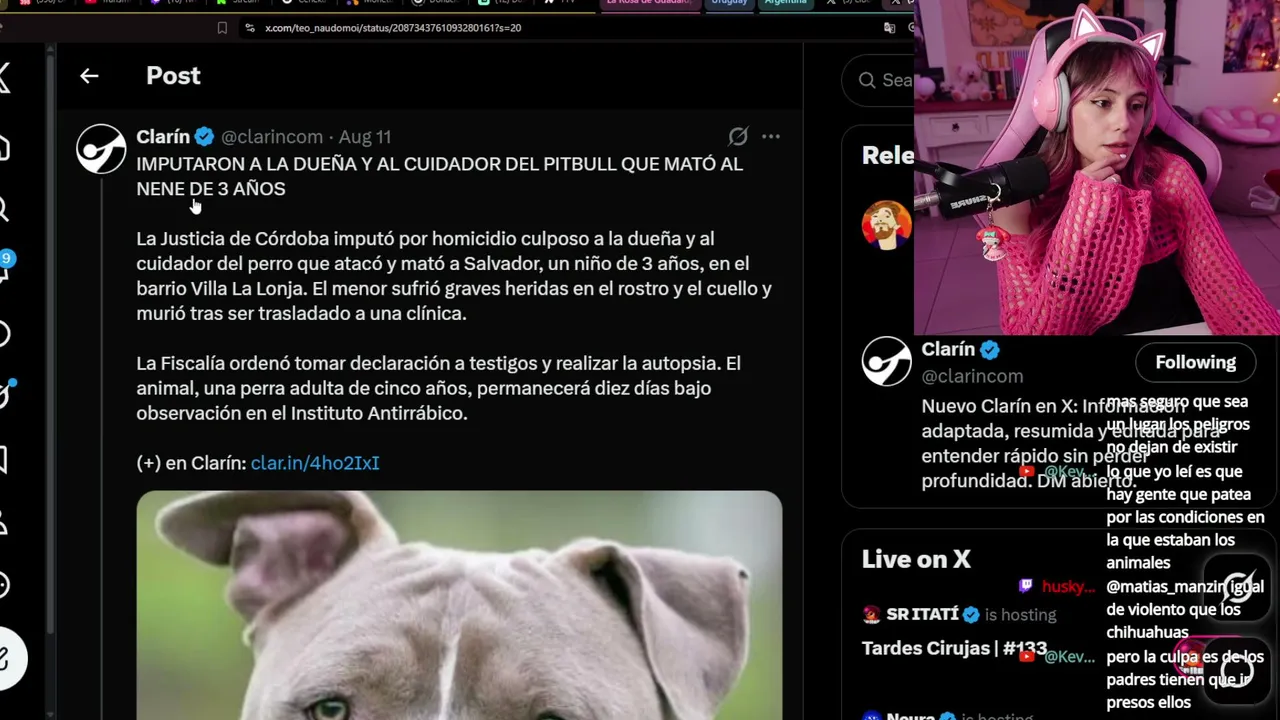The width and height of the screenshot is (1280, 720).
Task: Go back using the arrow beside Post
Action: (x=89, y=76)
